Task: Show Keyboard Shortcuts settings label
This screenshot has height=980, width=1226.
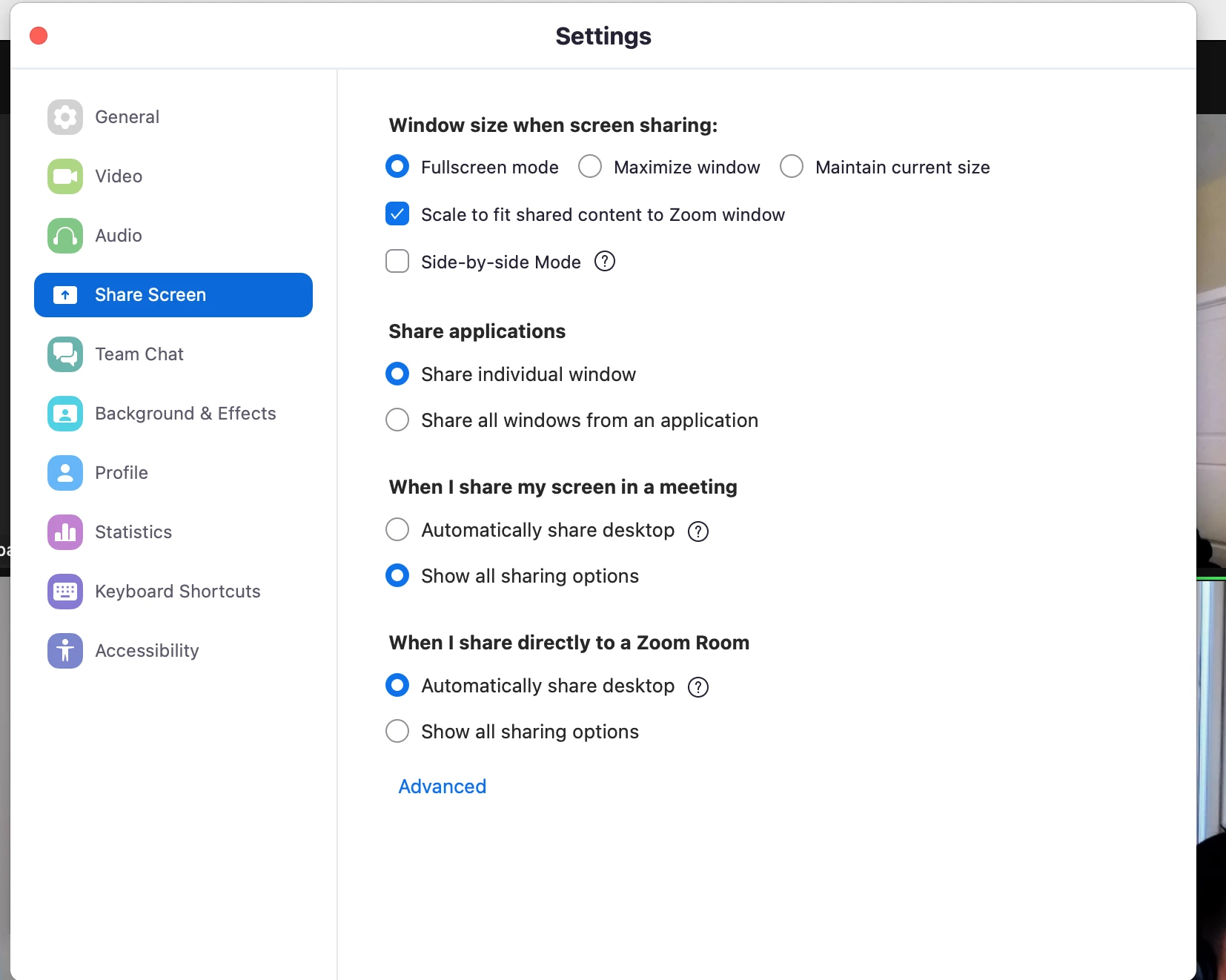Action: (x=178, y=592)
